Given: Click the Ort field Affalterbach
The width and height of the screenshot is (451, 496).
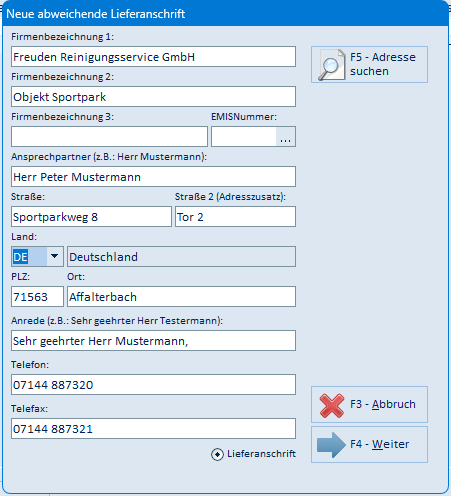Looking at the screenshot, I should click(181, 297).
